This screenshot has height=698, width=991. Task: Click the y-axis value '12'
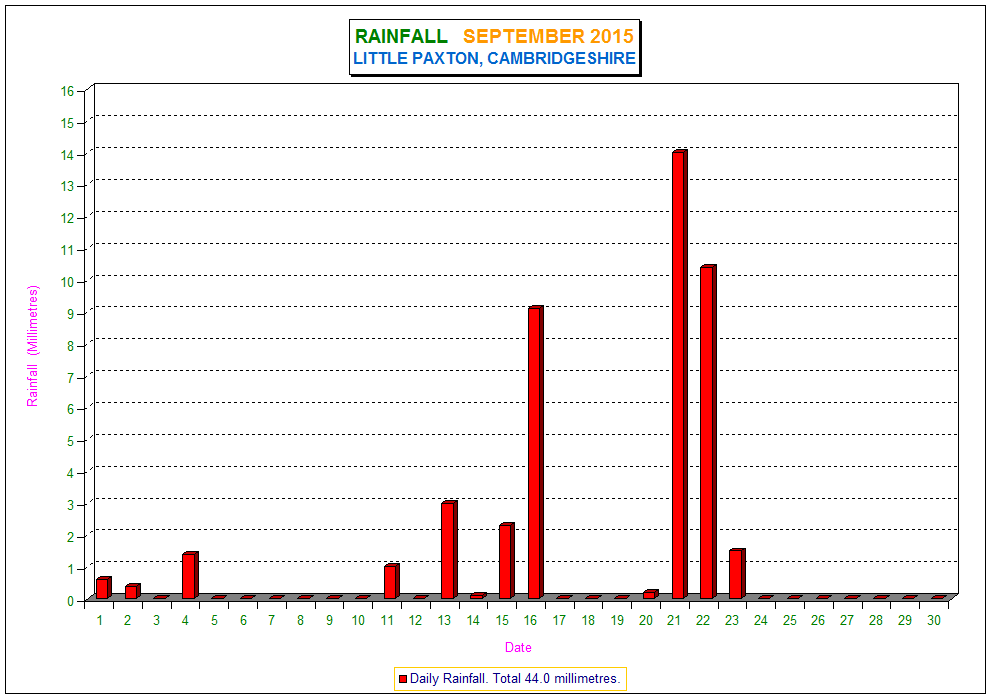[x=68, y=219]
